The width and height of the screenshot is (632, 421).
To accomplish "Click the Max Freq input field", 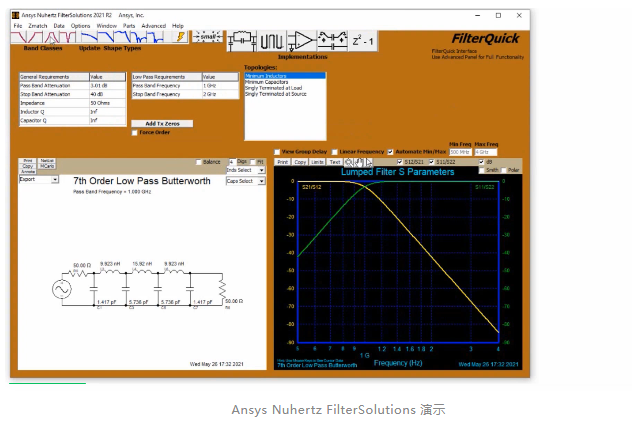I will [x=486, y=152].
